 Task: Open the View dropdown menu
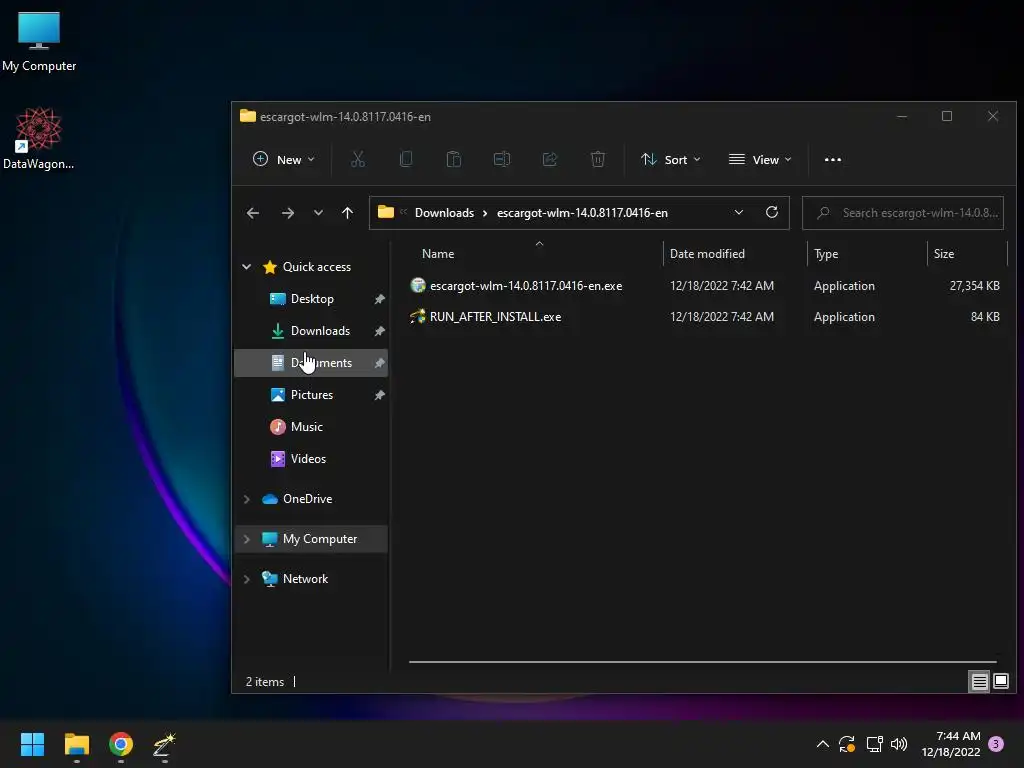pos(760,159)
